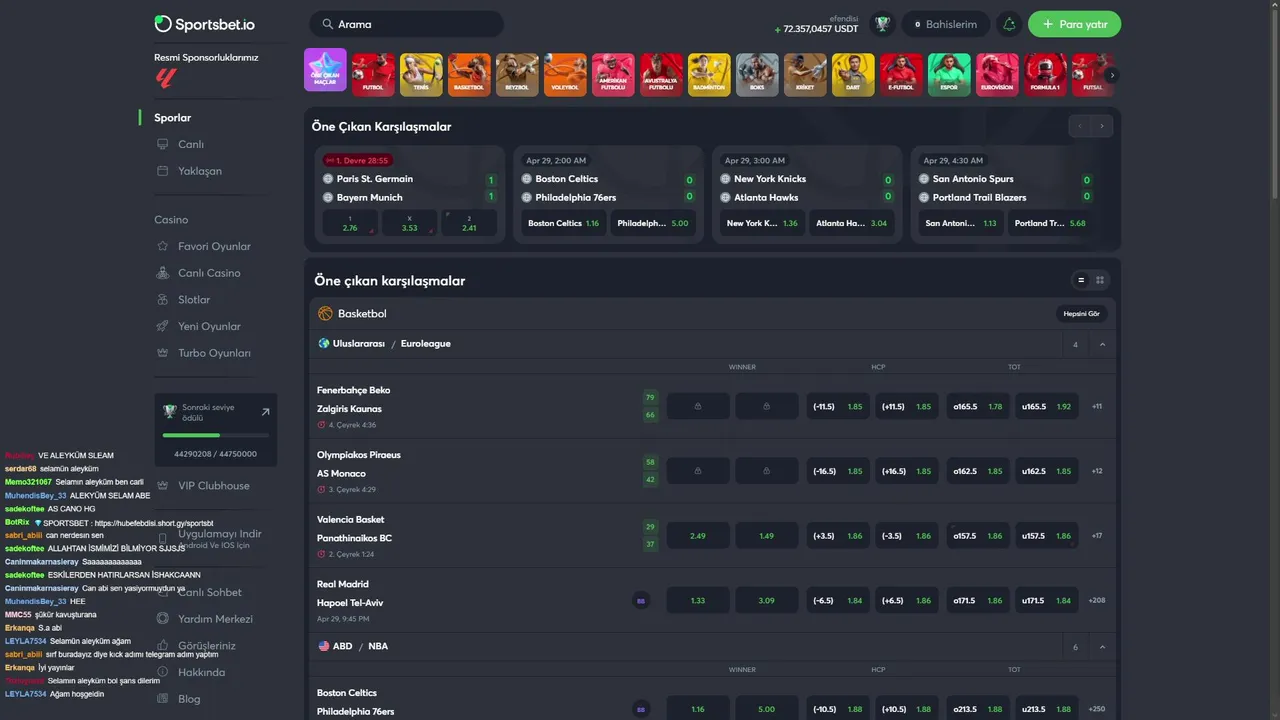Collapse the ABD / NBA league section
The width and height of the screenshot is (1280, 720).
click(x=1102, y=647)
